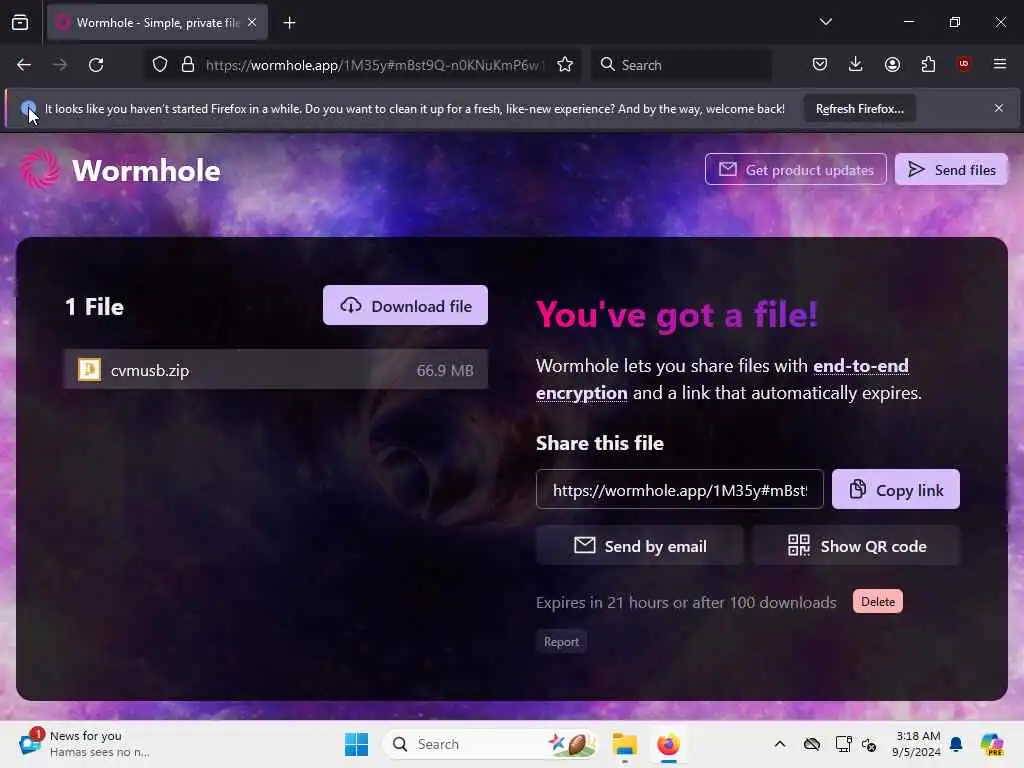Screen dimensions: 1024x768
Task: Click Get product updates button
Action: pyautogui.click(x=795, y=170)
